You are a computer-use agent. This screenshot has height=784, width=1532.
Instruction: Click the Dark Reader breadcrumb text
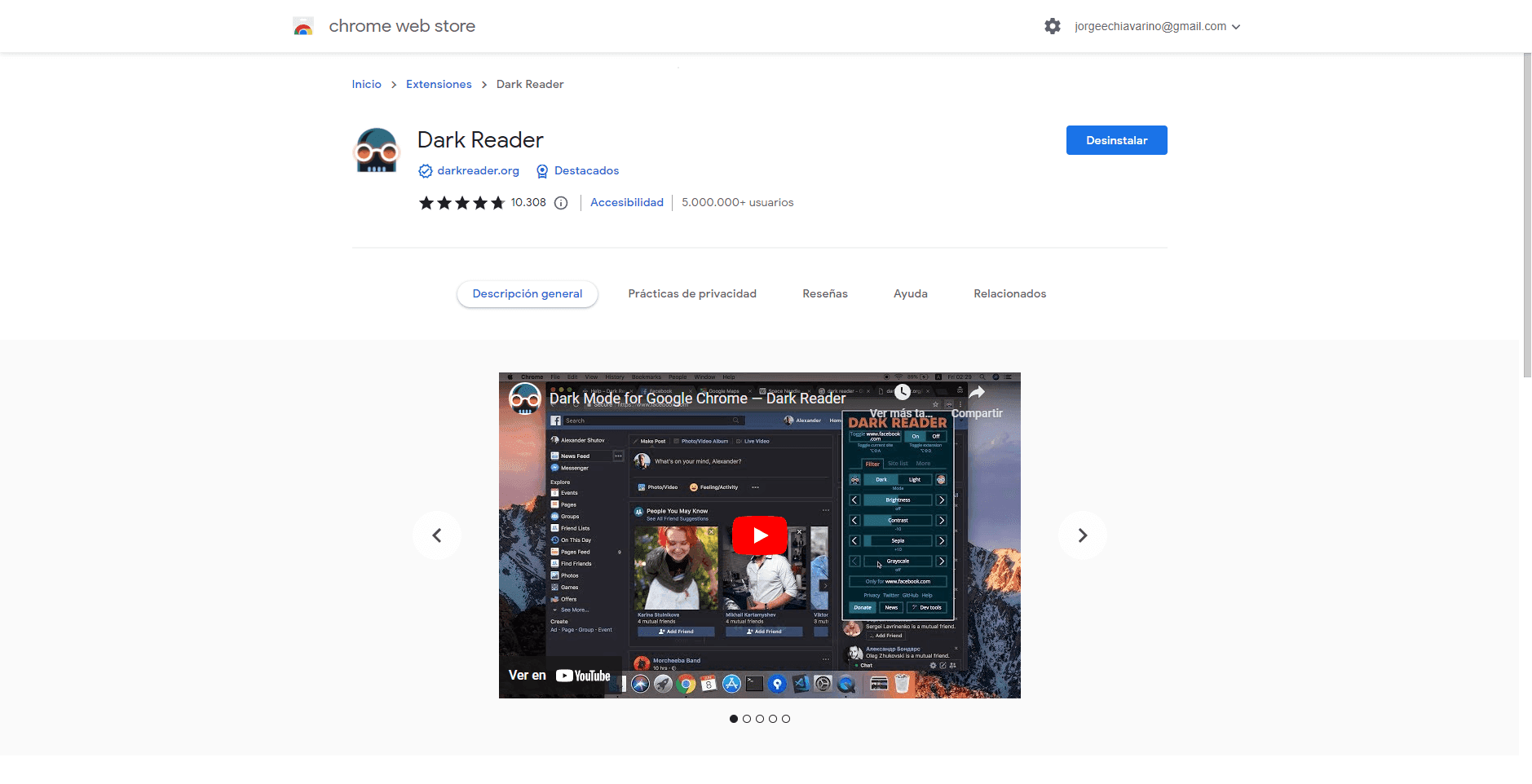[530, 84]
